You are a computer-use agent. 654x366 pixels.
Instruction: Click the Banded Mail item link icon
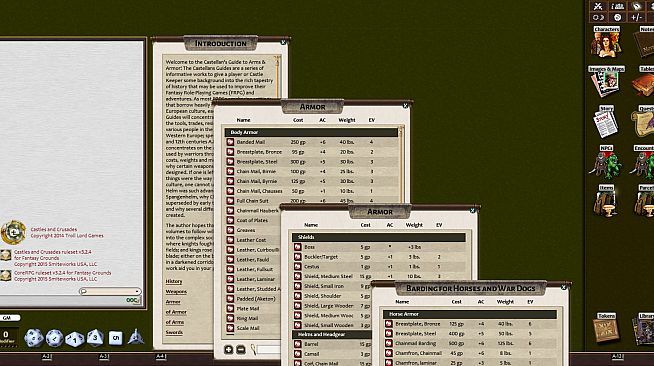pos(230,142)
